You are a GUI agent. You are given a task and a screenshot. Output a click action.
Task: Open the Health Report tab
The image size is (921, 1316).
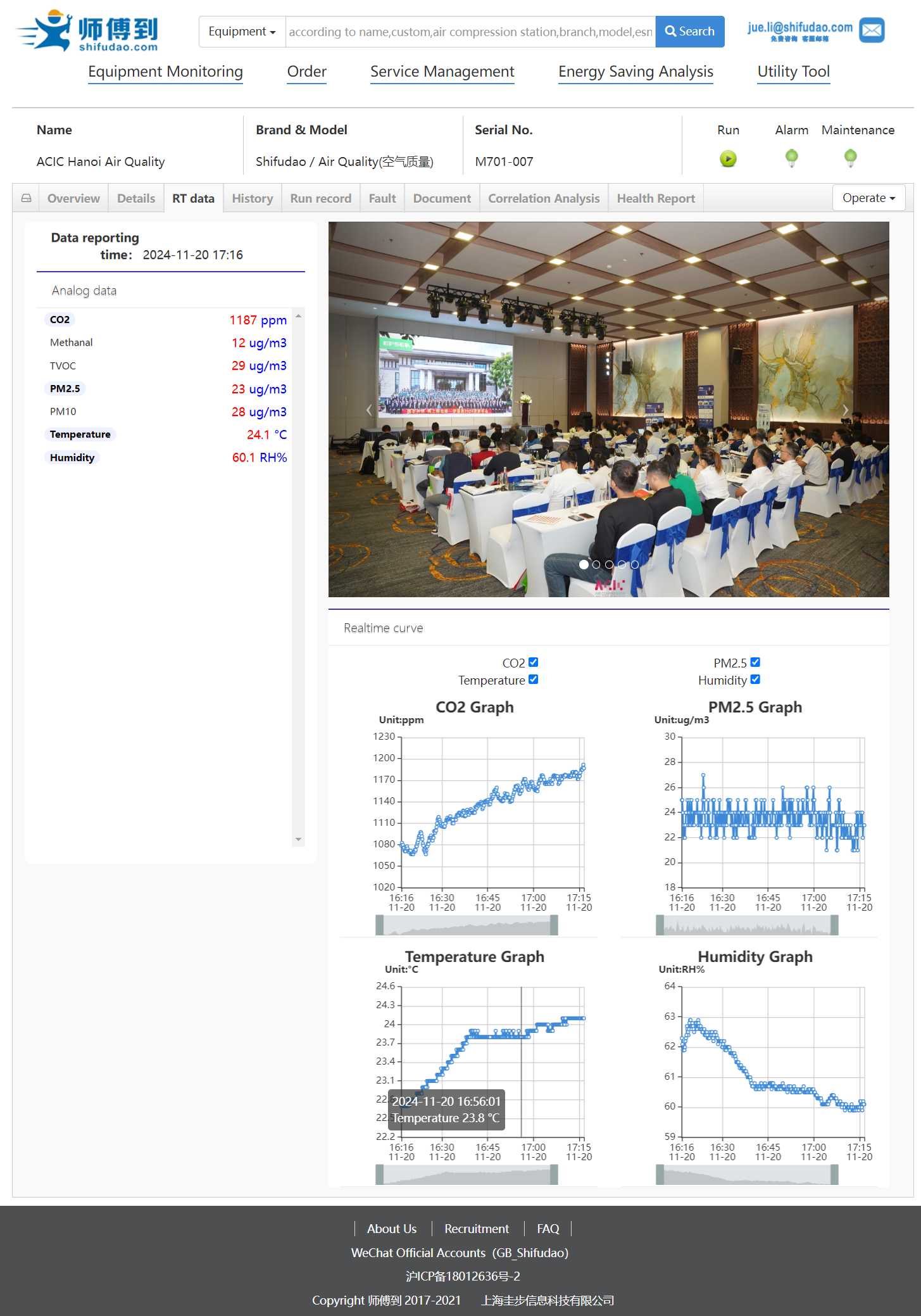pos(655,199)
